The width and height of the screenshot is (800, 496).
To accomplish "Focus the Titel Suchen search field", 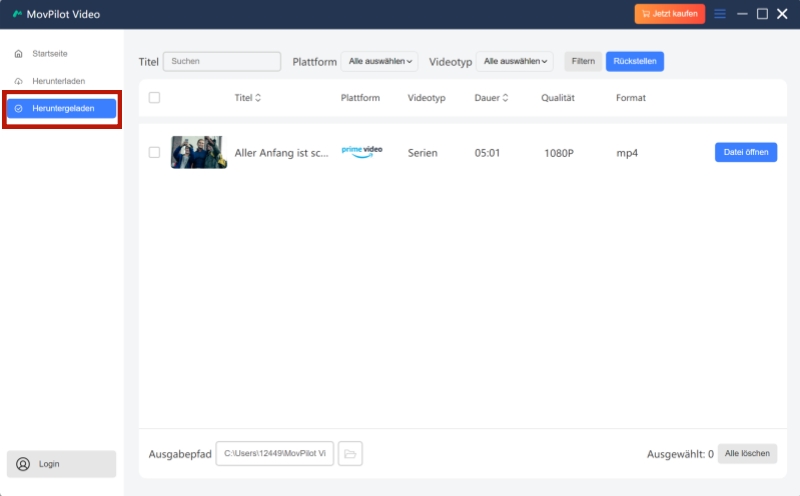I will [222, 61].
